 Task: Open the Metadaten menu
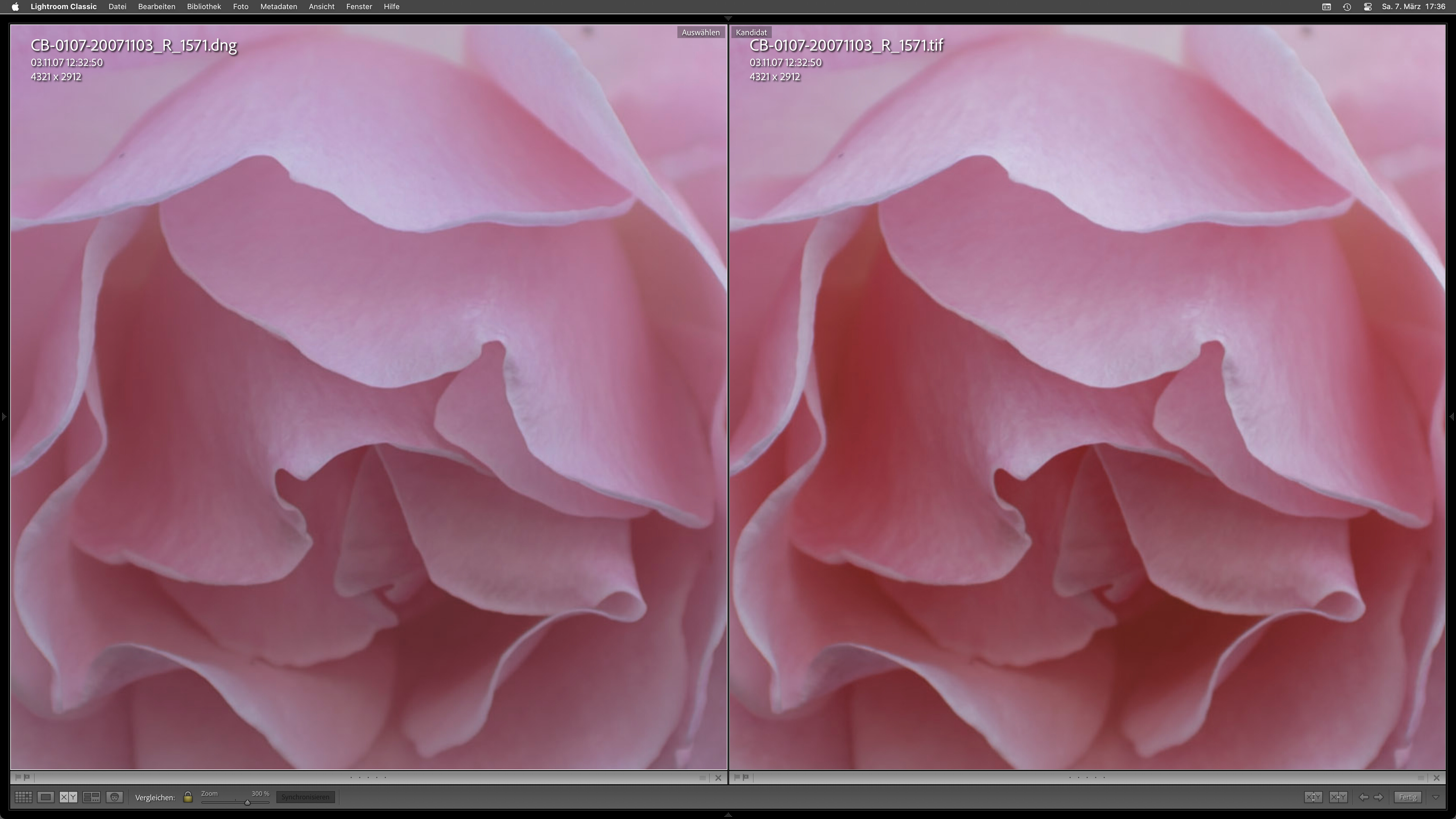click(x=278, y=7)
